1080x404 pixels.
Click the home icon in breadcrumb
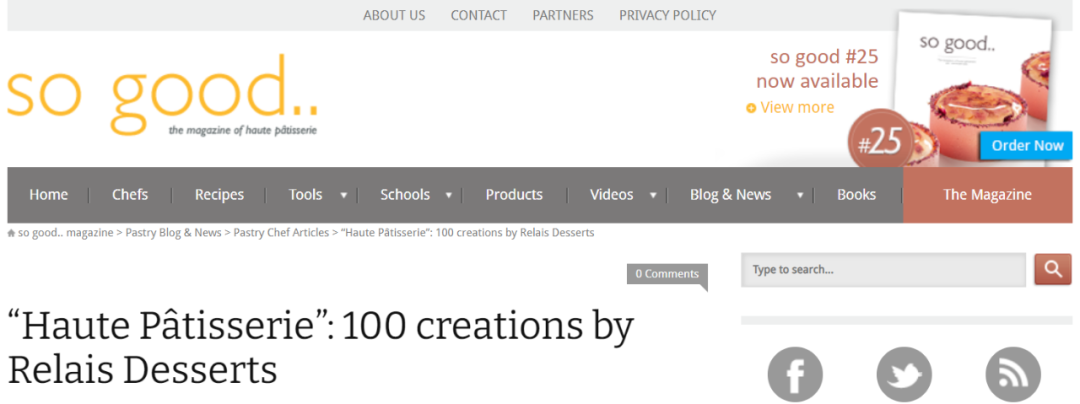point(11,233)
